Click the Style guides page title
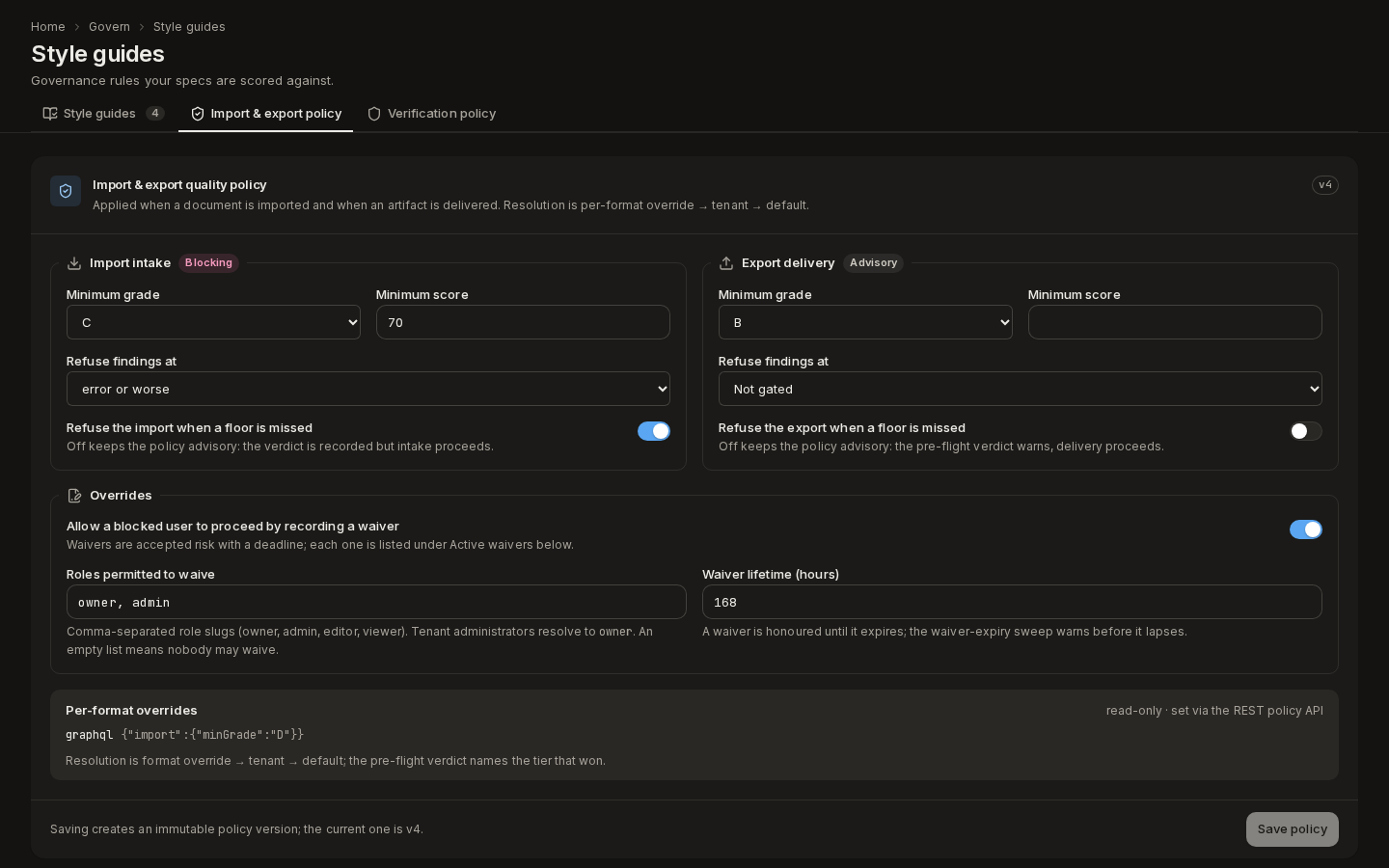The width and height of the screenshot is (1389, 868). [97, 54]
